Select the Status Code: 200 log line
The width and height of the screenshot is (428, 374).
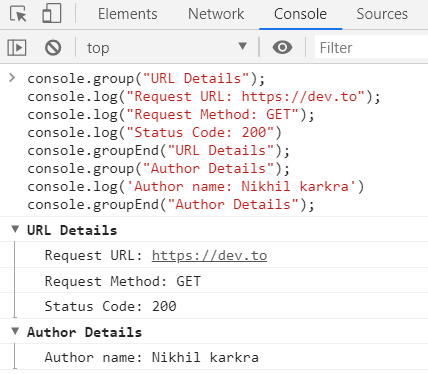click(x=214, y=306)
